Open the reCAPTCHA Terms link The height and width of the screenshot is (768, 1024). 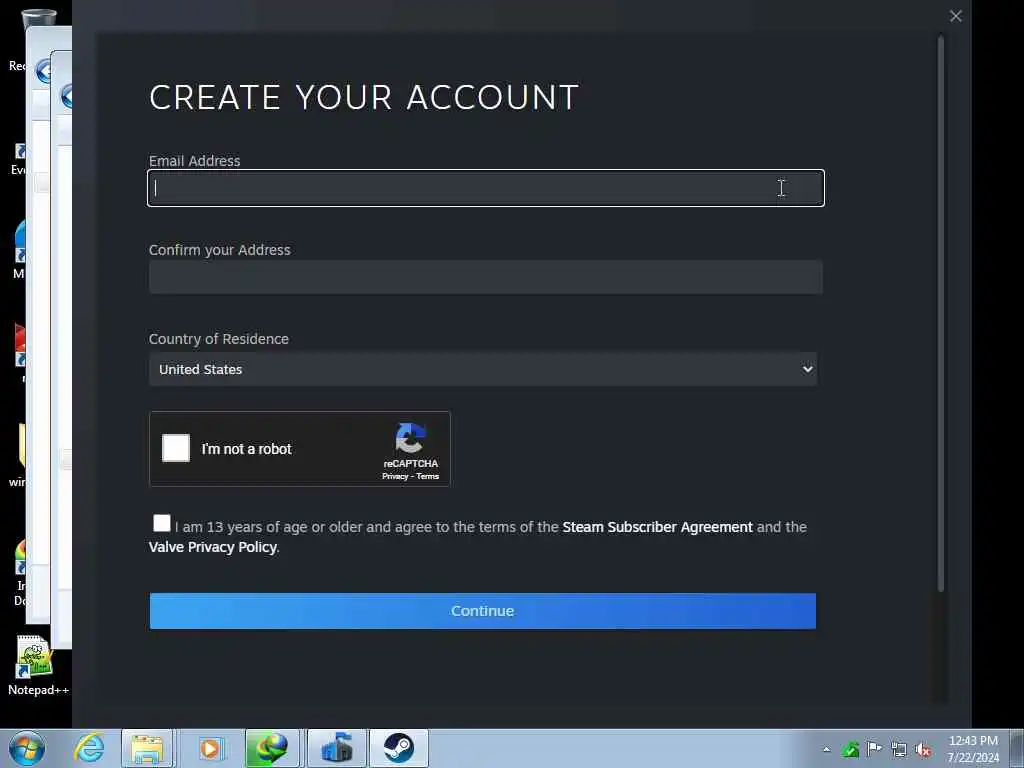click(x=428, y=477)
